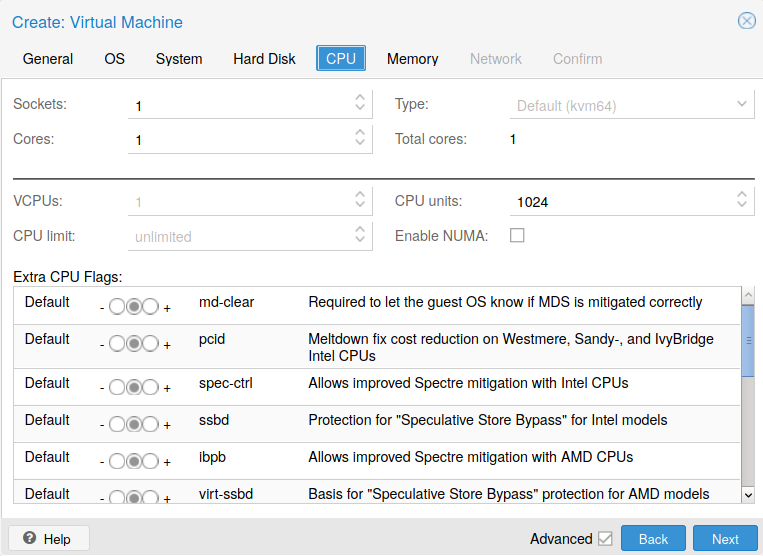Screen dimensions: 763x556
Task: Toggle the Enable NUMA checkbox
Action: pos(517,236)
